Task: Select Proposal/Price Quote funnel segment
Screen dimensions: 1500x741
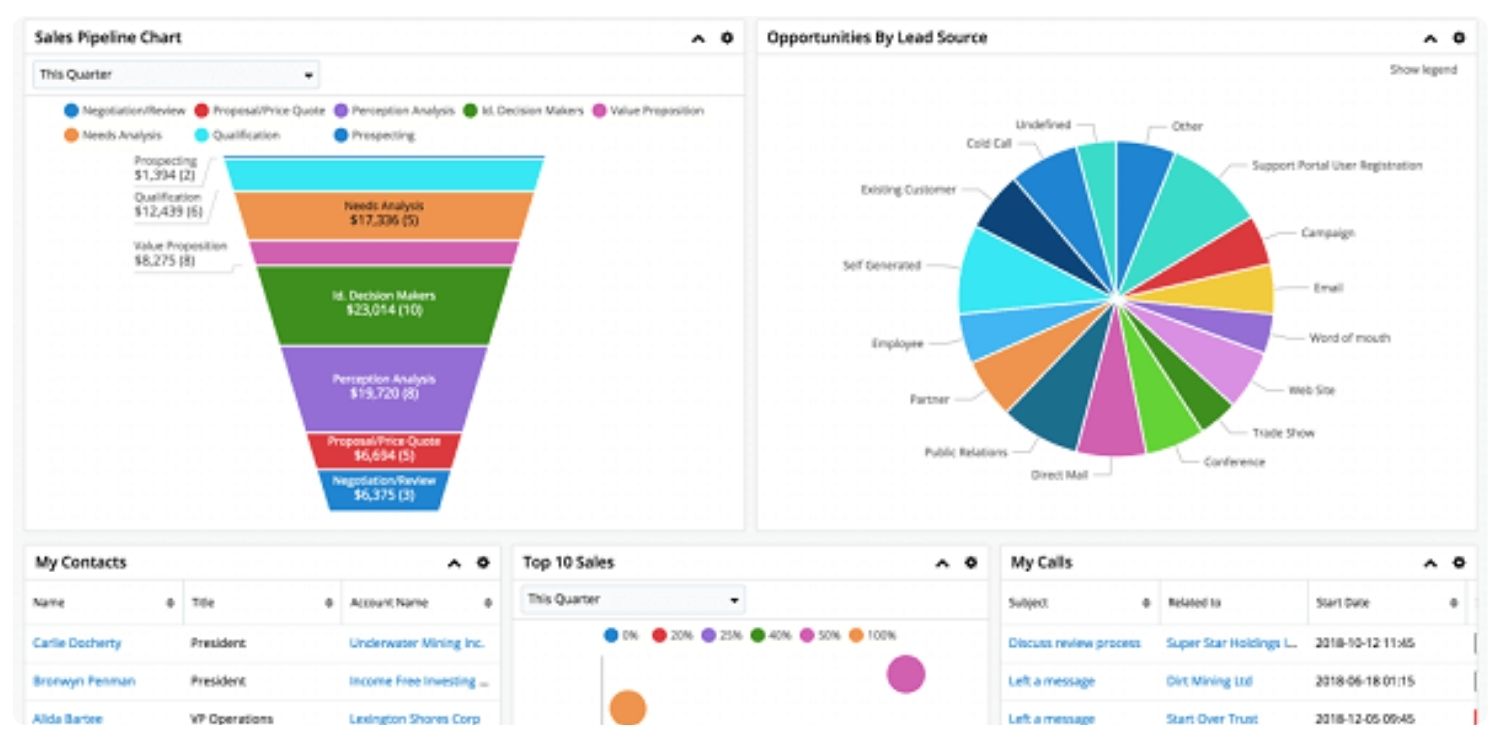Action: click(x=384, y=449)
